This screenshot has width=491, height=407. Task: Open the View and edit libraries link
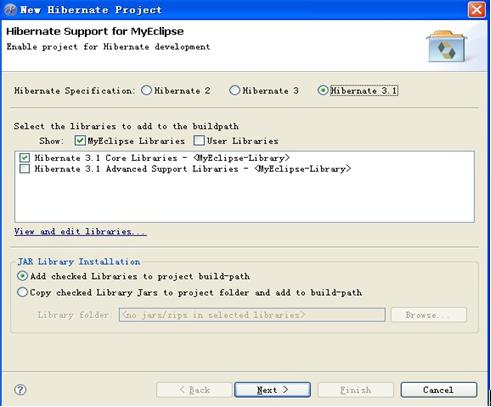click(x=80, y=231)
